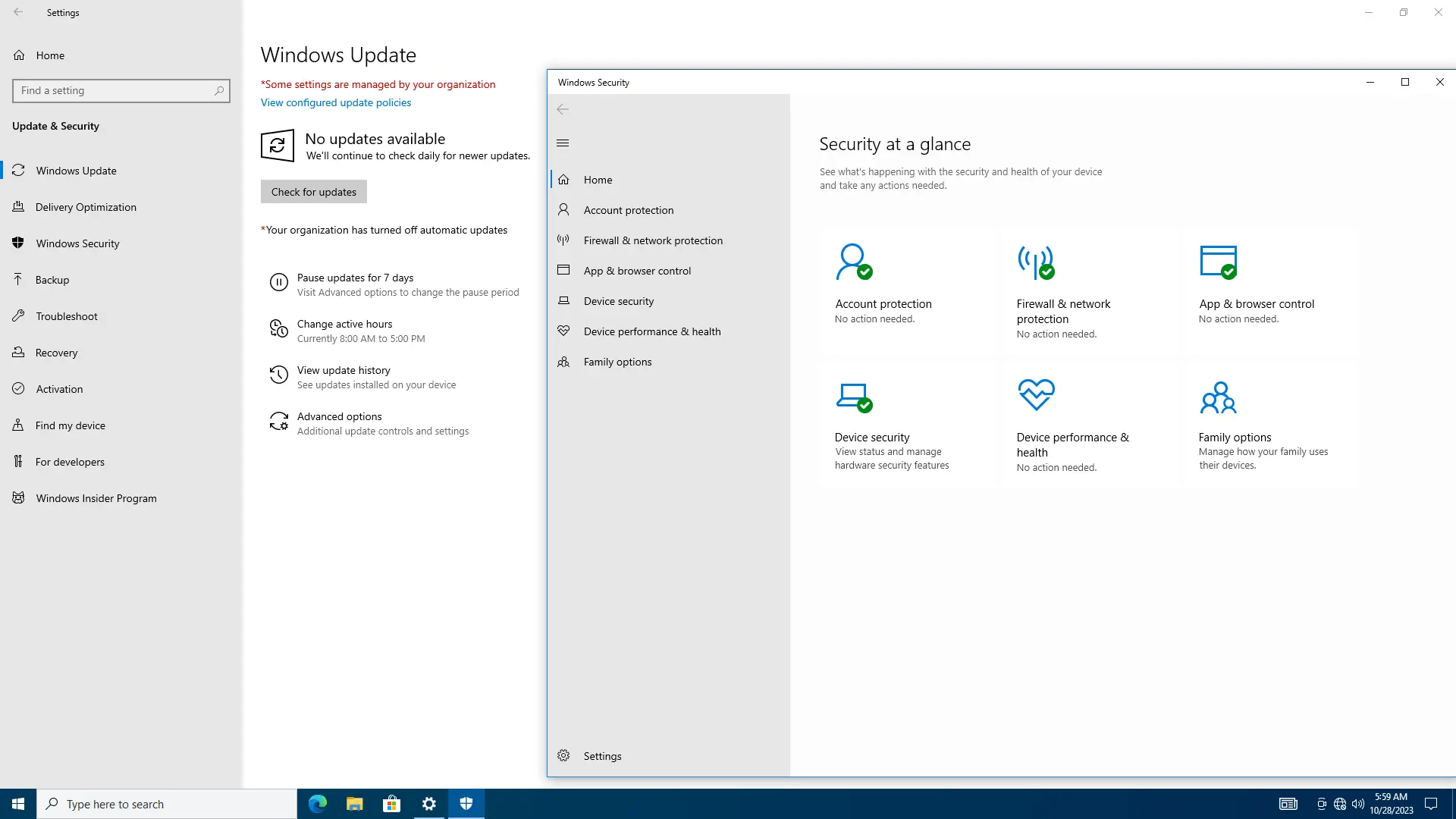Image resolution: width=1456 pixels, height=819 pixels.
Task: Open View configured update policies link
Action: (336, 102)
